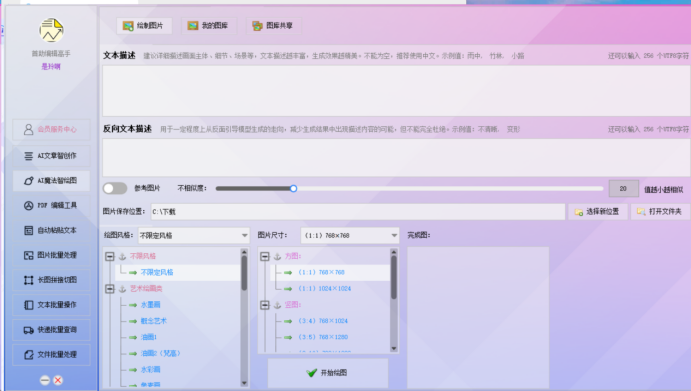Click the 选择新位置 button
This screenshot has height=391, width=691.
[x=598, y=212]
